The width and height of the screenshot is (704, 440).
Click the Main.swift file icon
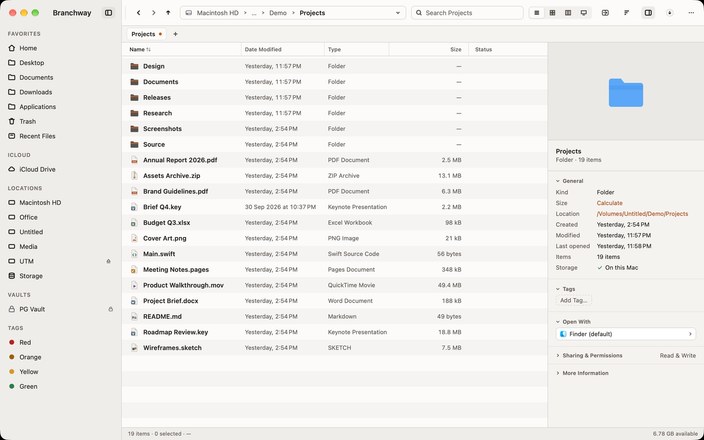134,254
